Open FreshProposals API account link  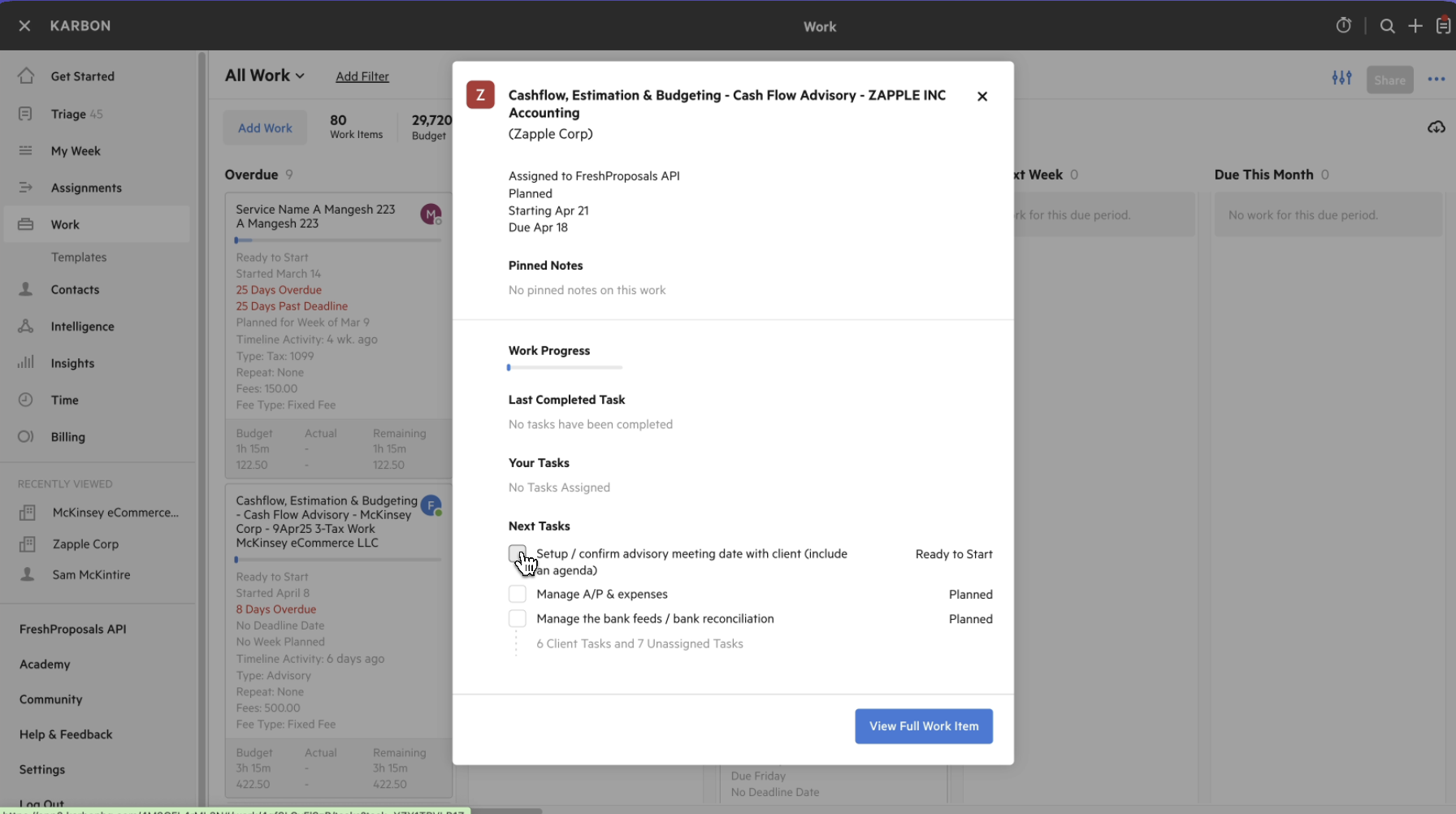pos(73,629)
